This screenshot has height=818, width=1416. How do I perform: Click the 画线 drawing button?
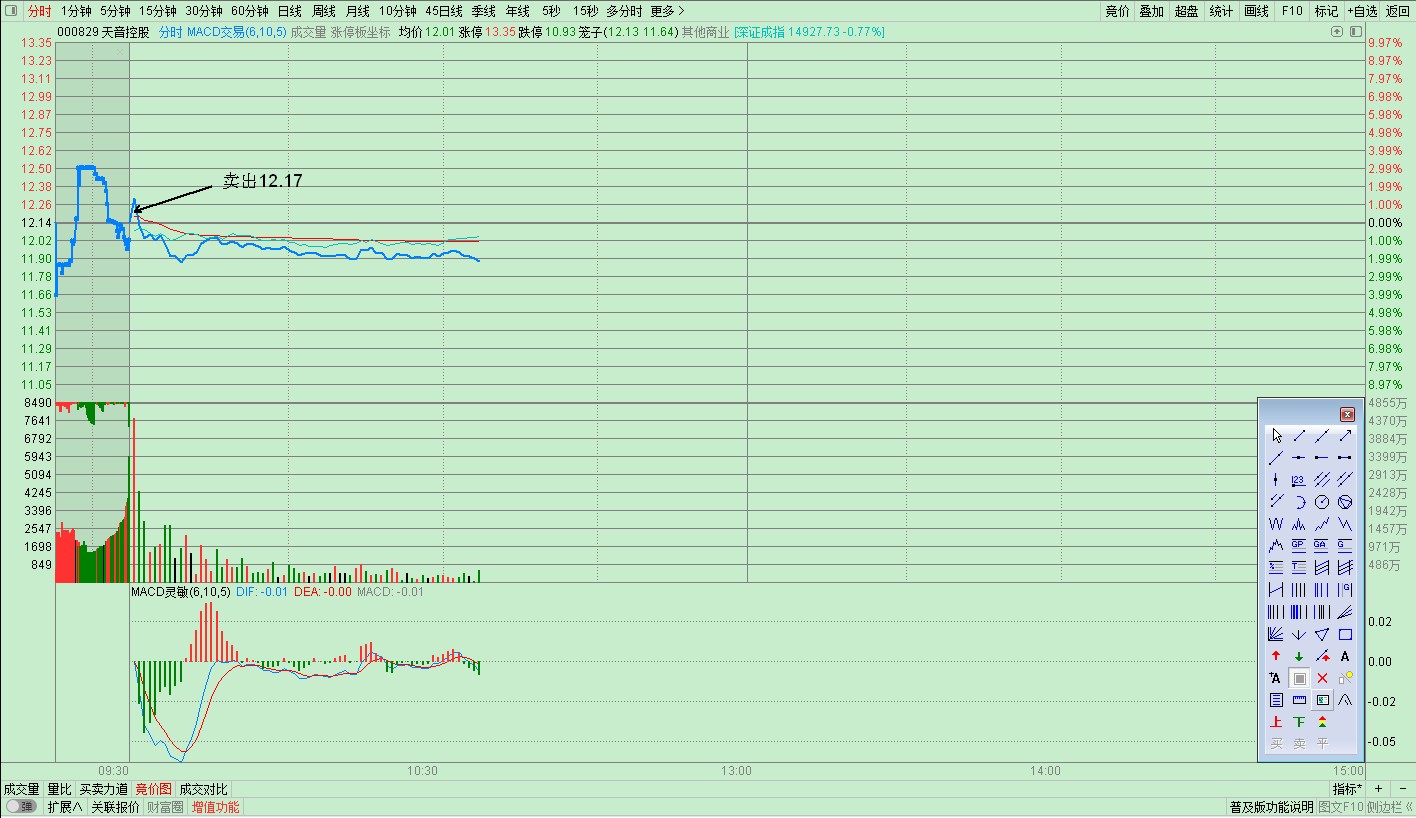[x=1257, y=11]
